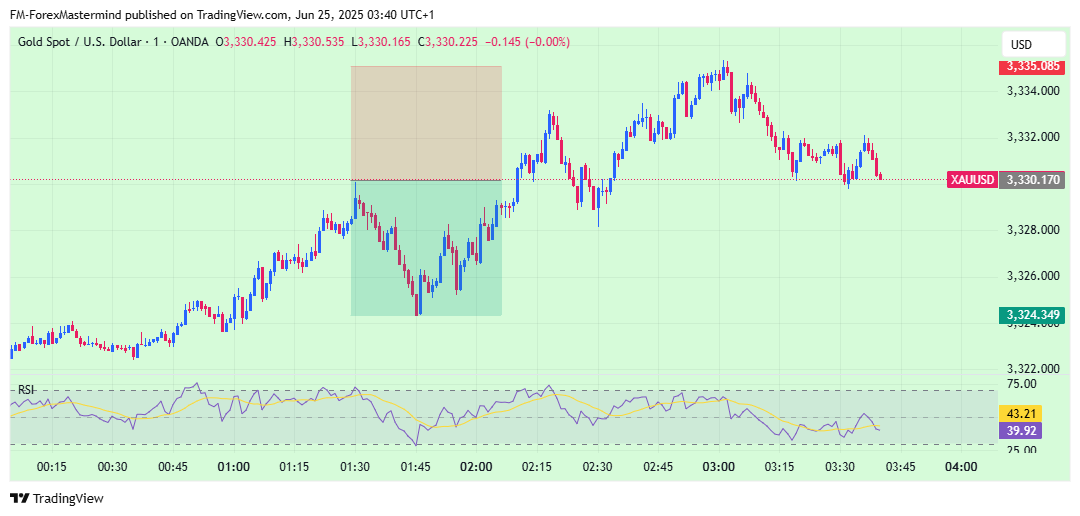
Task: Click the 01:30 time axis label
Action: tap(355, 467)
